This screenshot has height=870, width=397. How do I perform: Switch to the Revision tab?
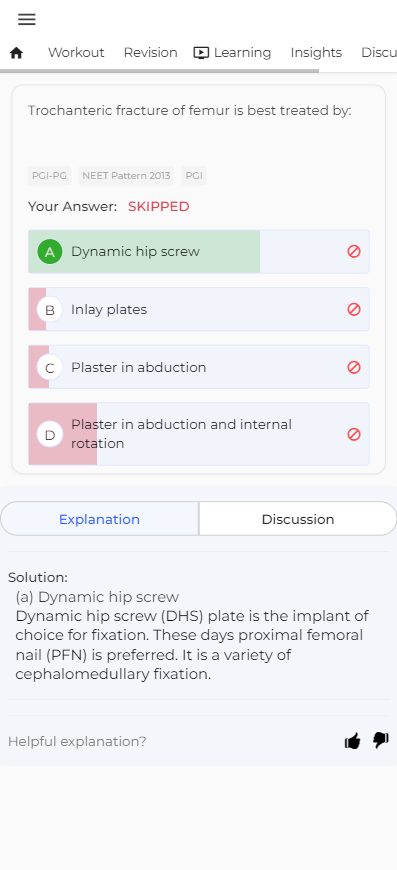point(150,53)
